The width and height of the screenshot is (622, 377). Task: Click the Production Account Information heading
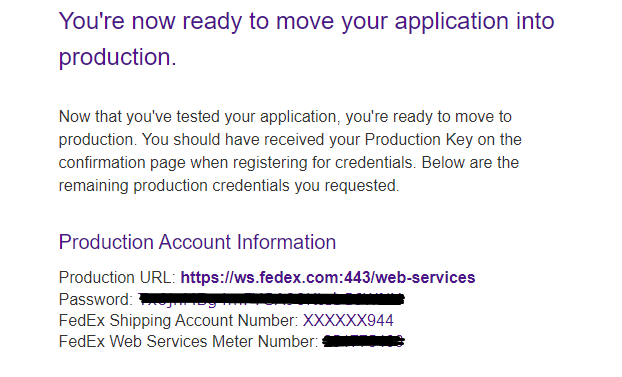pos(197,242)
